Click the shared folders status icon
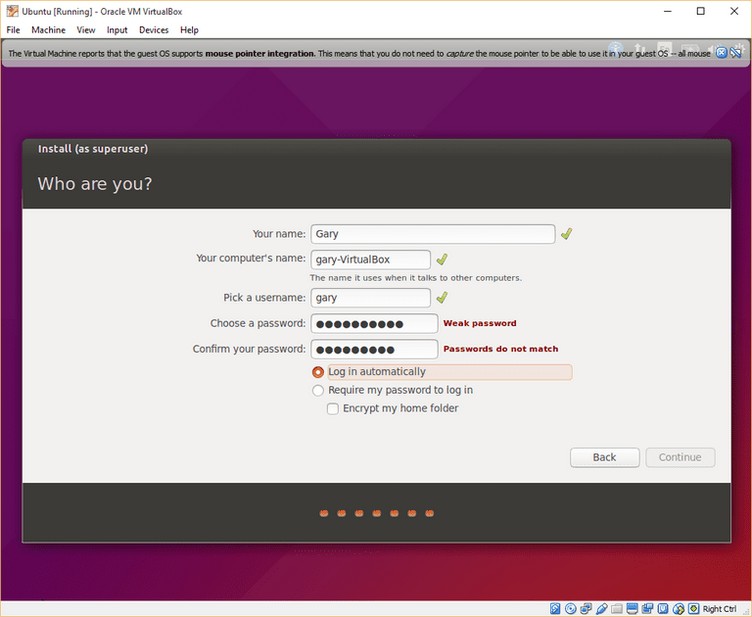752x617 pixels. [617, 608]
